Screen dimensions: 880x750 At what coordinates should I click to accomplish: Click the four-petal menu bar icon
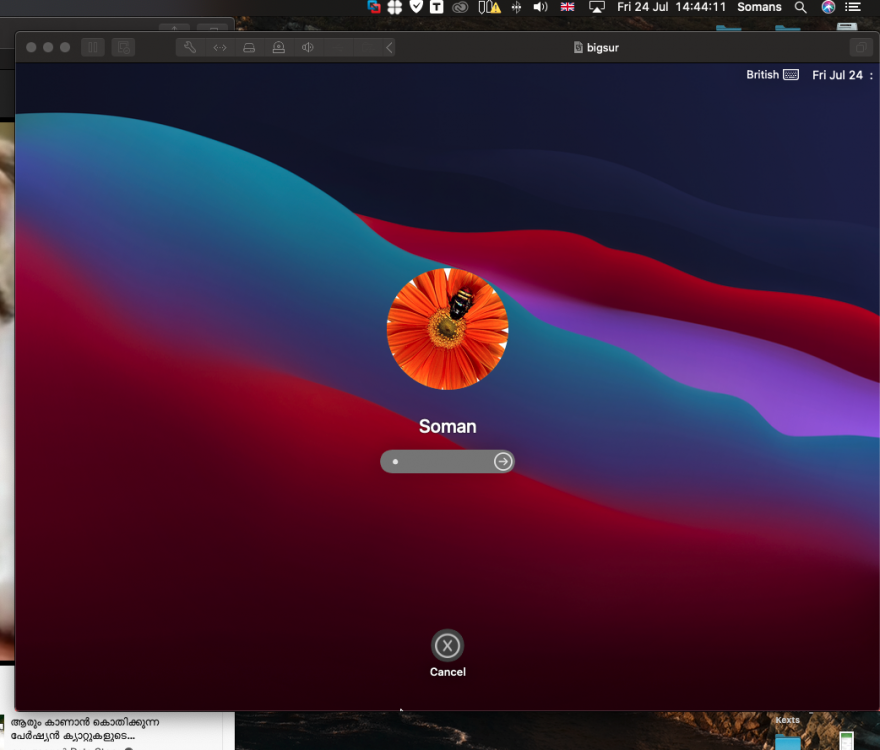[x=395, y=7]
